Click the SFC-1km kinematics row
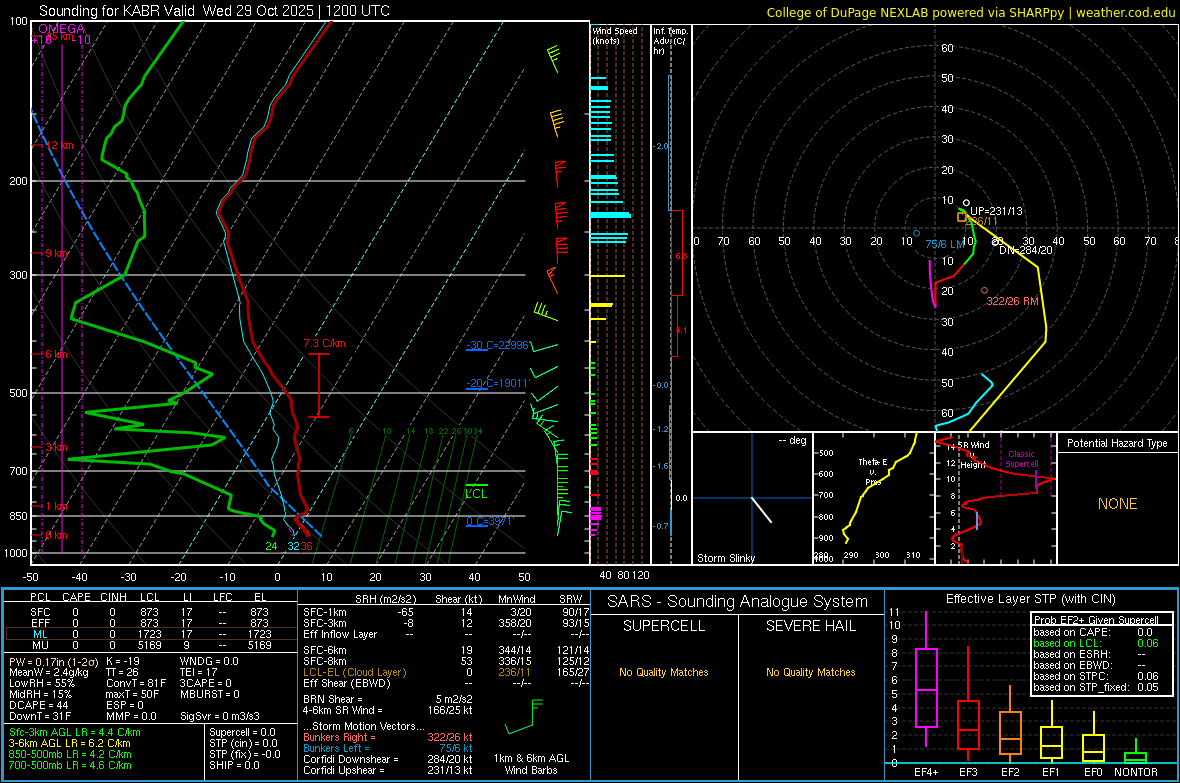The height and width of the screenshot is (783, 1180). coord(446,612)
